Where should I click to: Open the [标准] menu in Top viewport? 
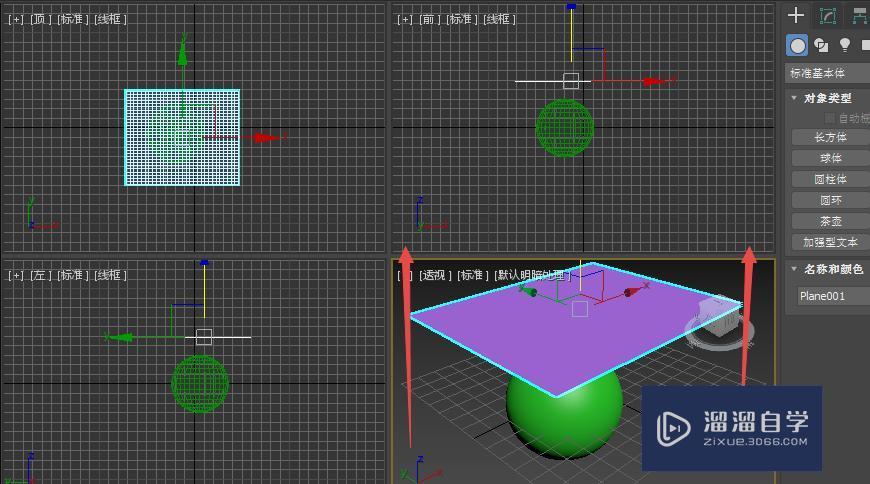pos(73,19)
